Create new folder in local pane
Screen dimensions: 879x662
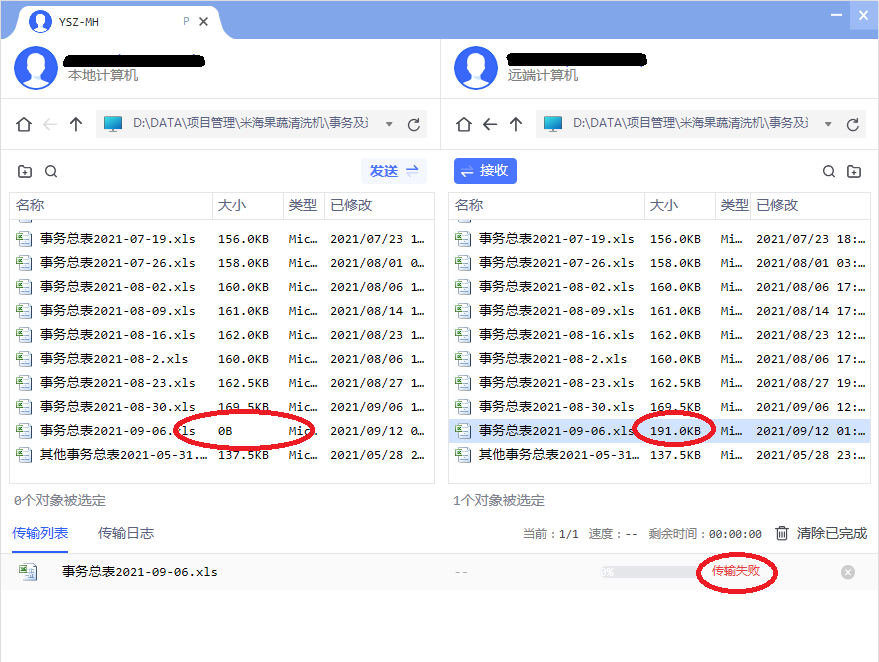25,172
